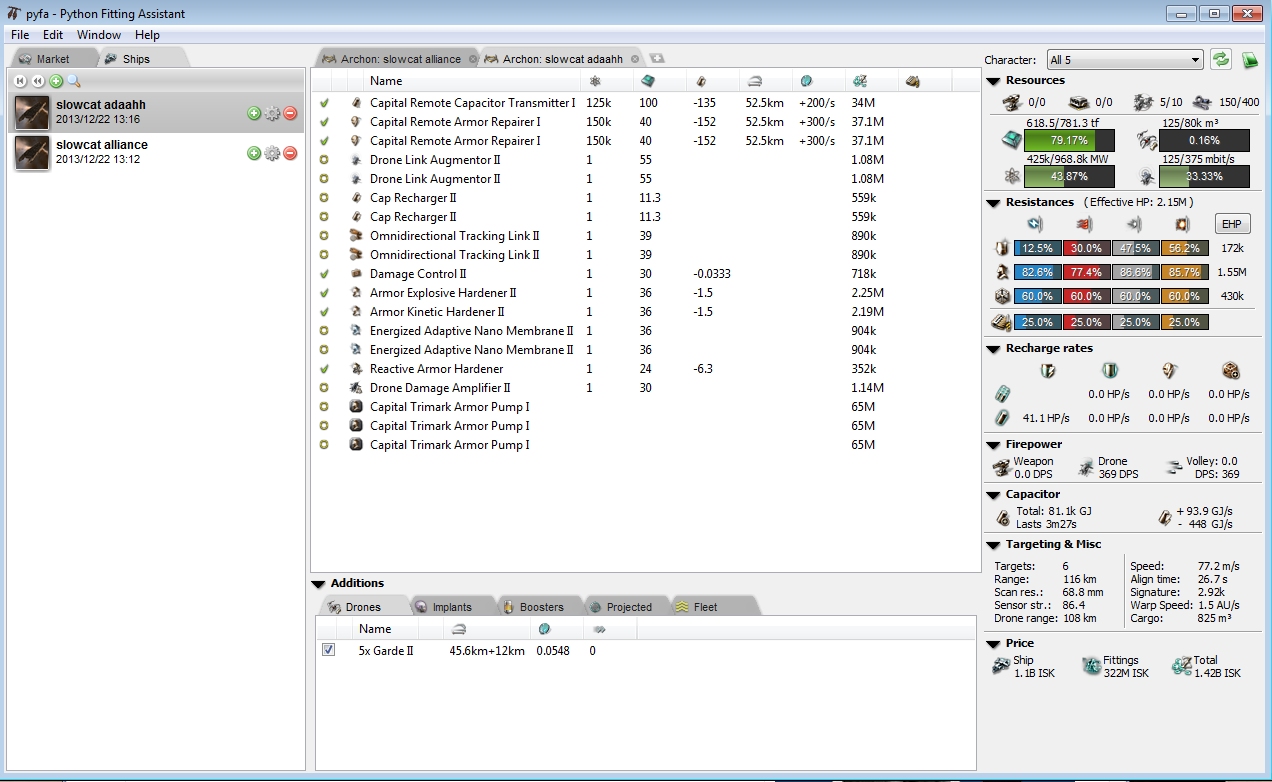Click the launcher hardpoints icon in Resources
1272x782 pixels.
[1078, 102]
